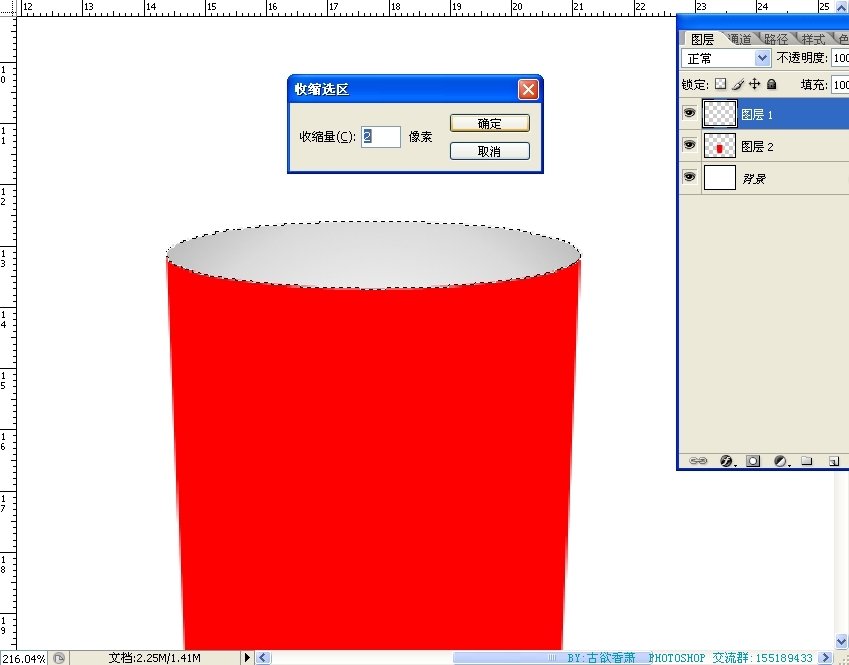Open the layer style (fx) menu

(x=726, y=461)
